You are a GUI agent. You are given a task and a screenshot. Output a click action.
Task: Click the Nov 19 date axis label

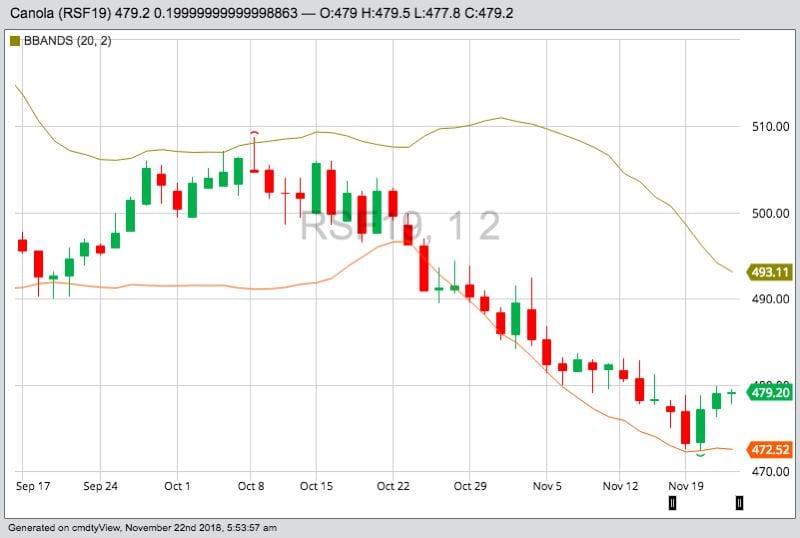(686, 486)
